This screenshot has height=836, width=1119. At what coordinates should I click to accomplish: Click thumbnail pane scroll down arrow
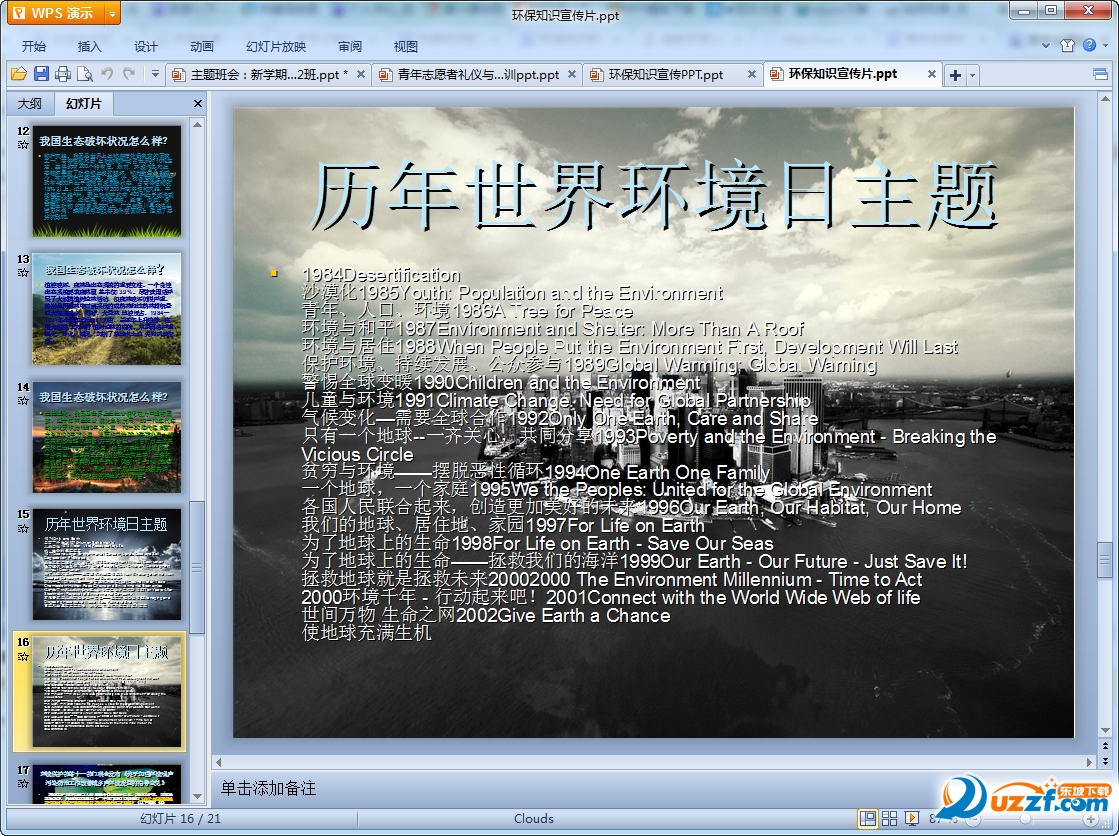coord(198,796)
